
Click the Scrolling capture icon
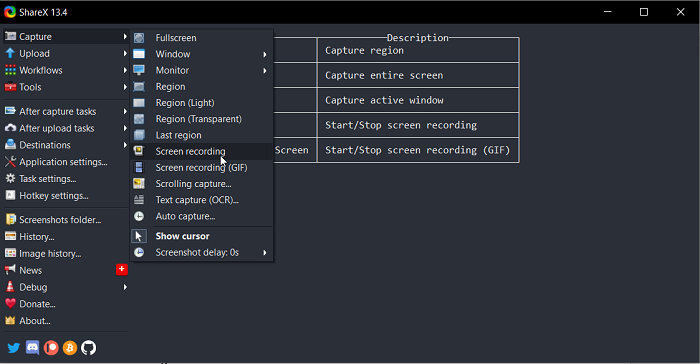139,184
